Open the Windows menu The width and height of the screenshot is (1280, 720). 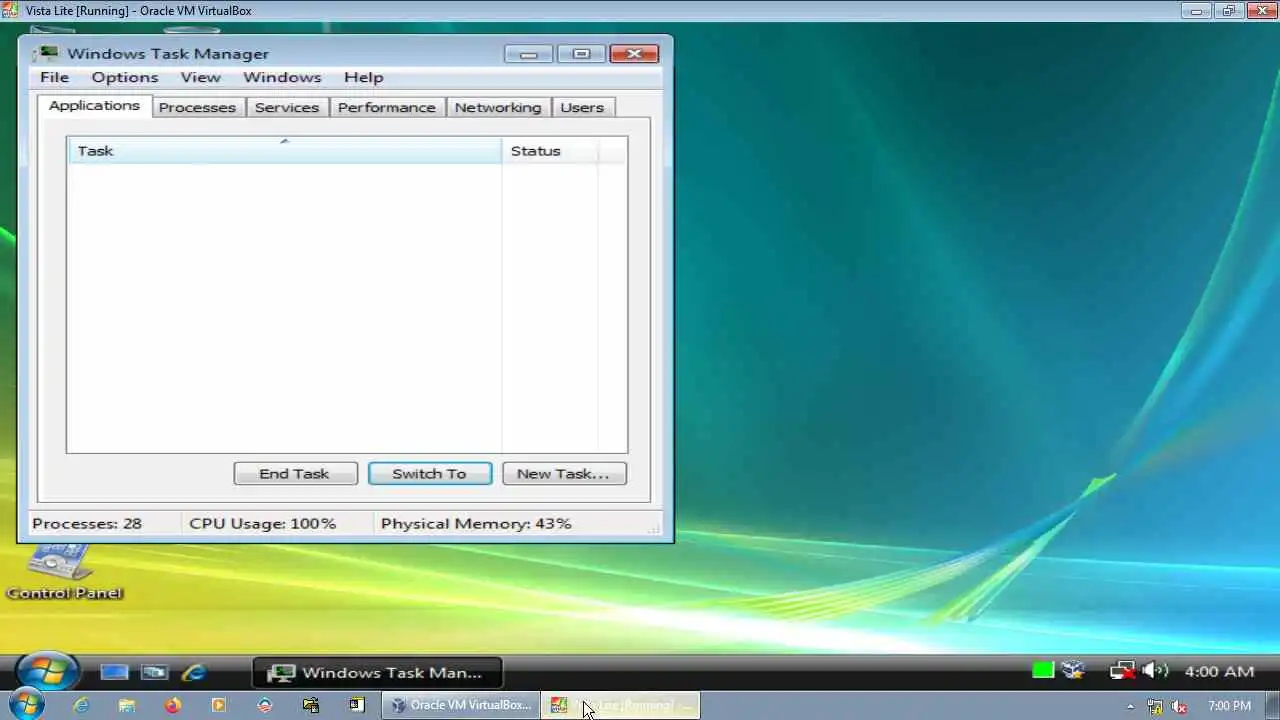(282, 77)
